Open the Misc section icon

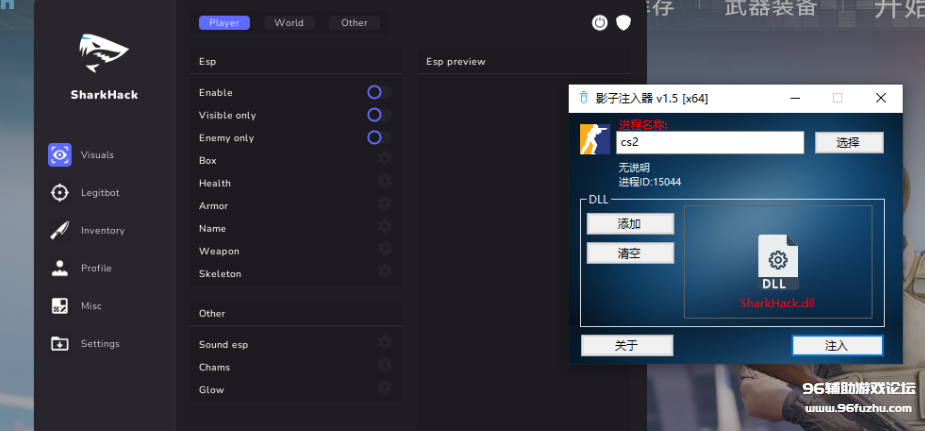tap(60, 306)
